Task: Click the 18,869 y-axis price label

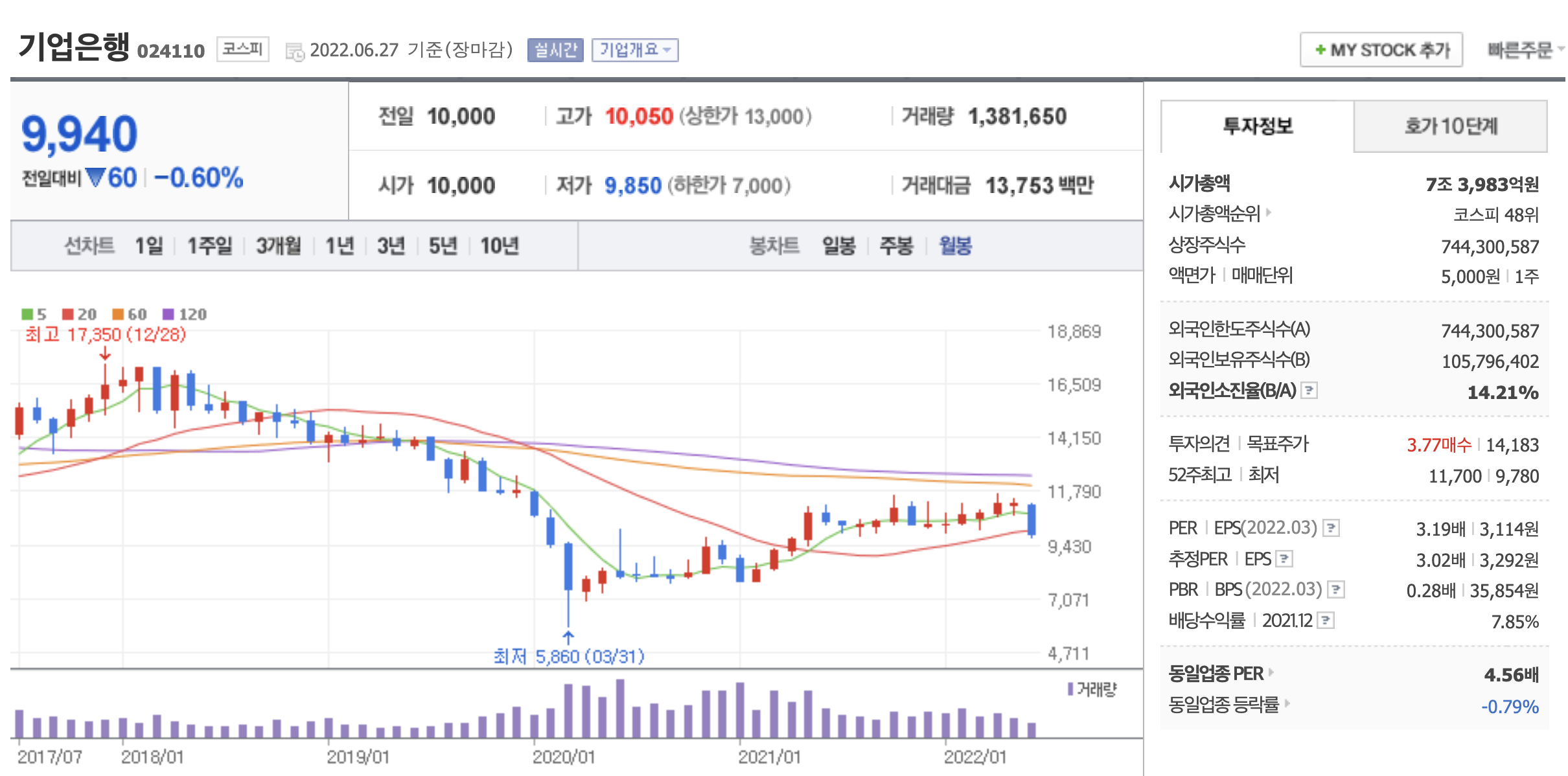Action: [x=1074, y=332]
